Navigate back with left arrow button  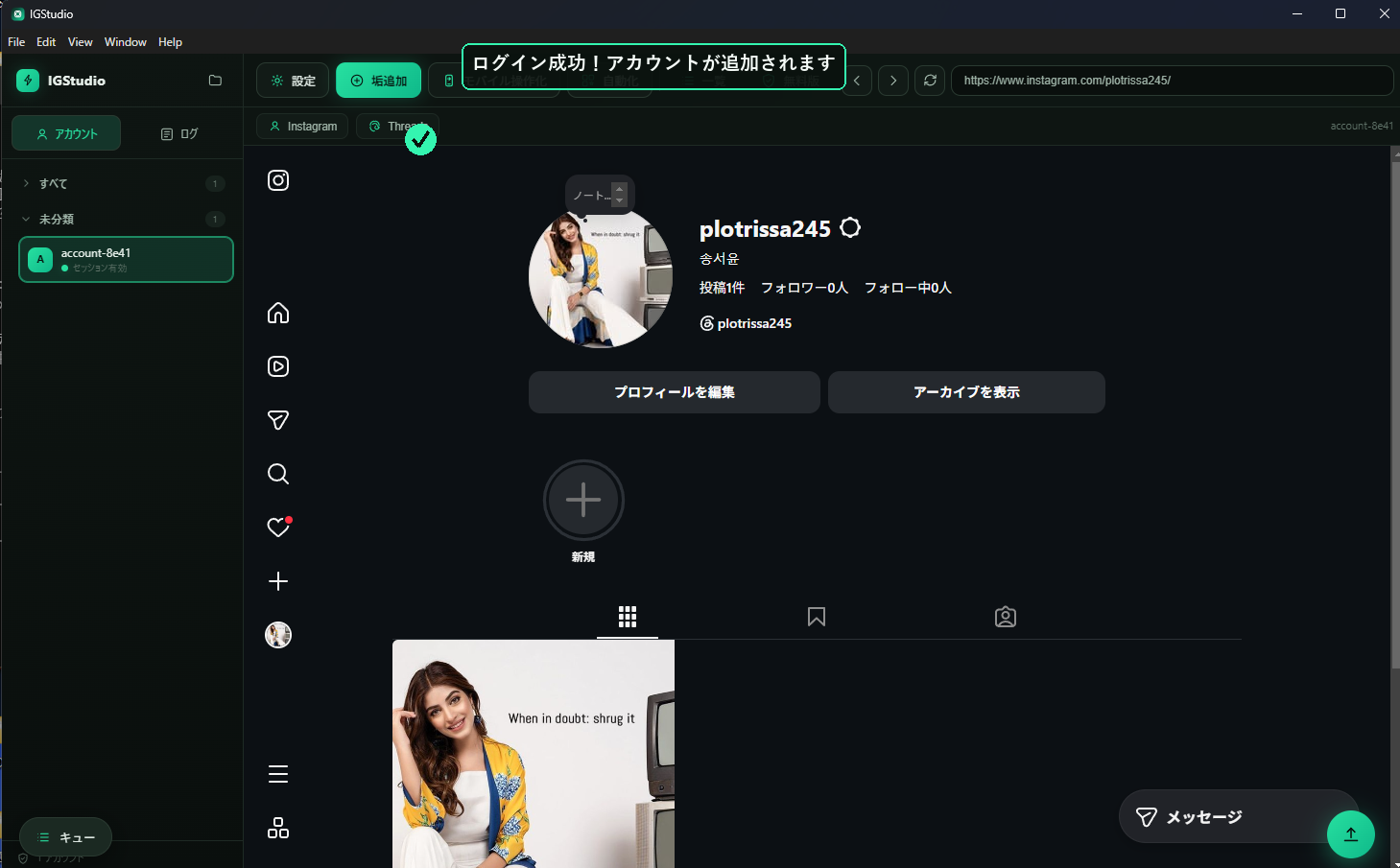pos(857,81)
